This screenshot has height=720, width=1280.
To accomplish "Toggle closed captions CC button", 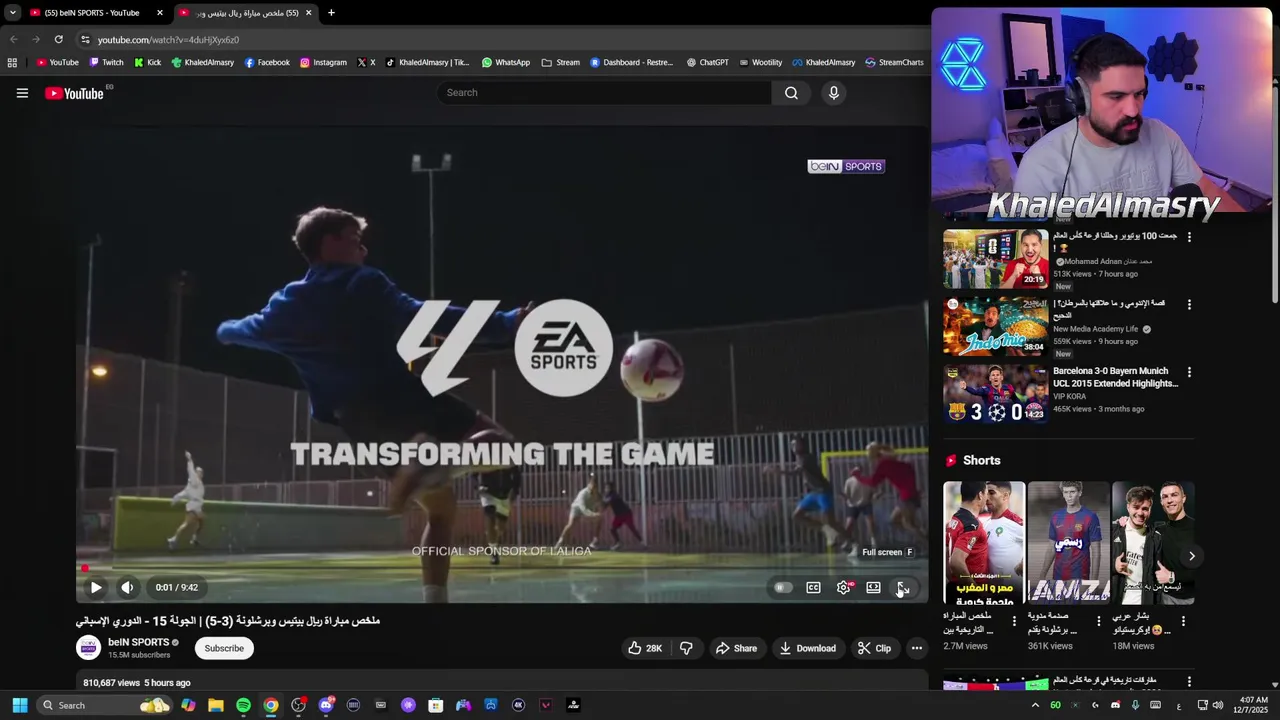I will pyautogui.click(x=813, y=588).
